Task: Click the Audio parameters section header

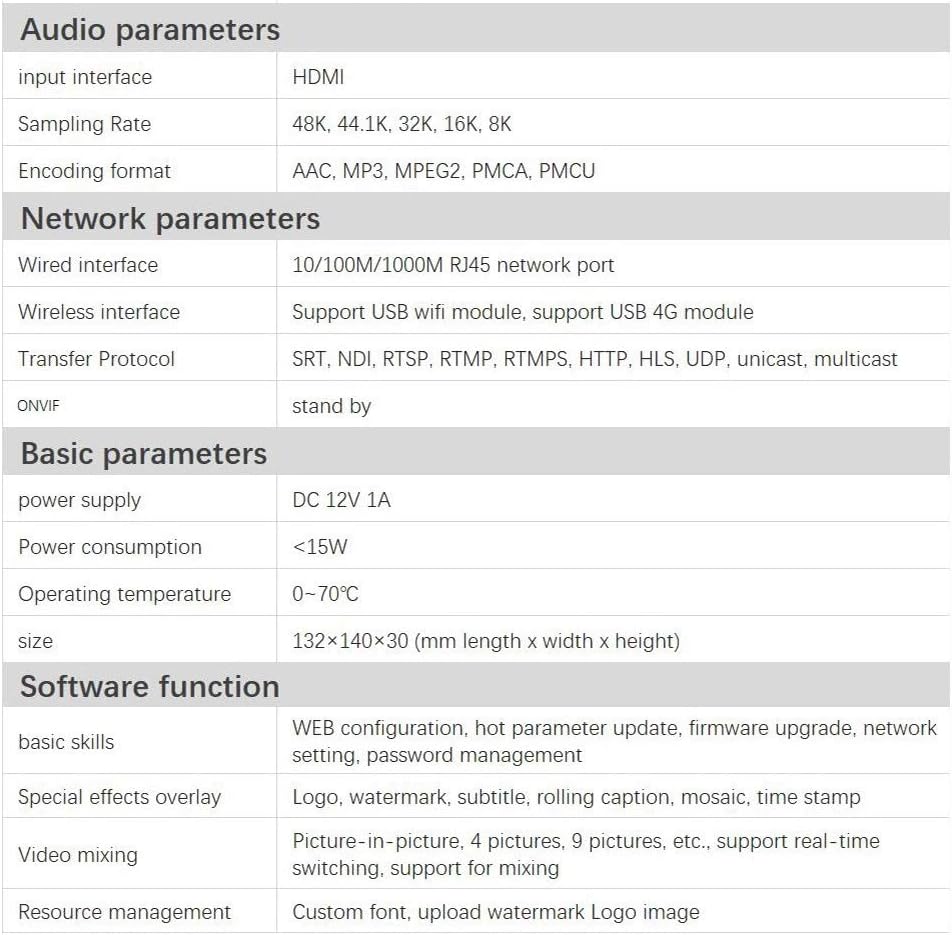Action: 150,29
